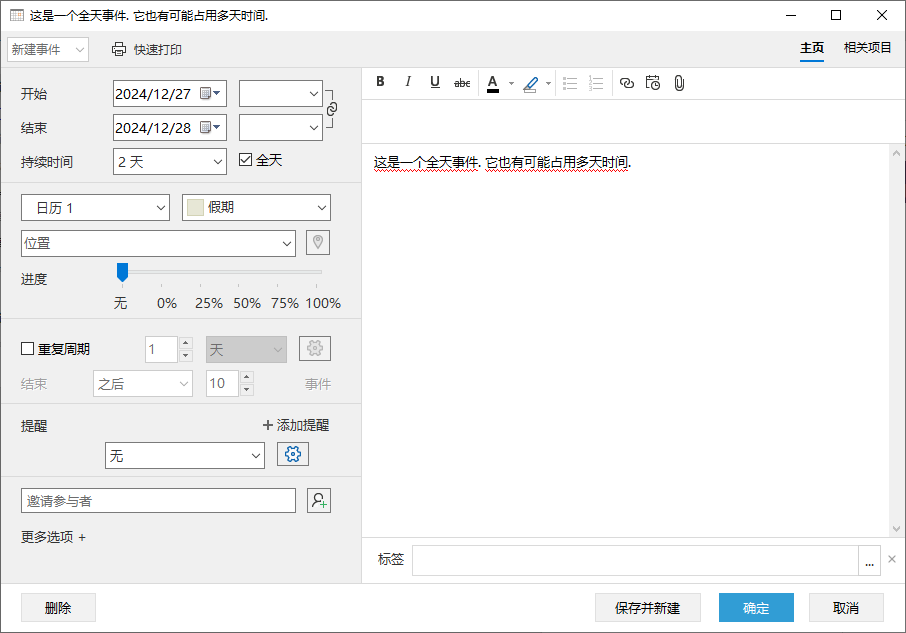Image resolution: width=906 pixels, height=633 pixels.
Task: Open calendar picker for end date
Action: coord(210,127)
